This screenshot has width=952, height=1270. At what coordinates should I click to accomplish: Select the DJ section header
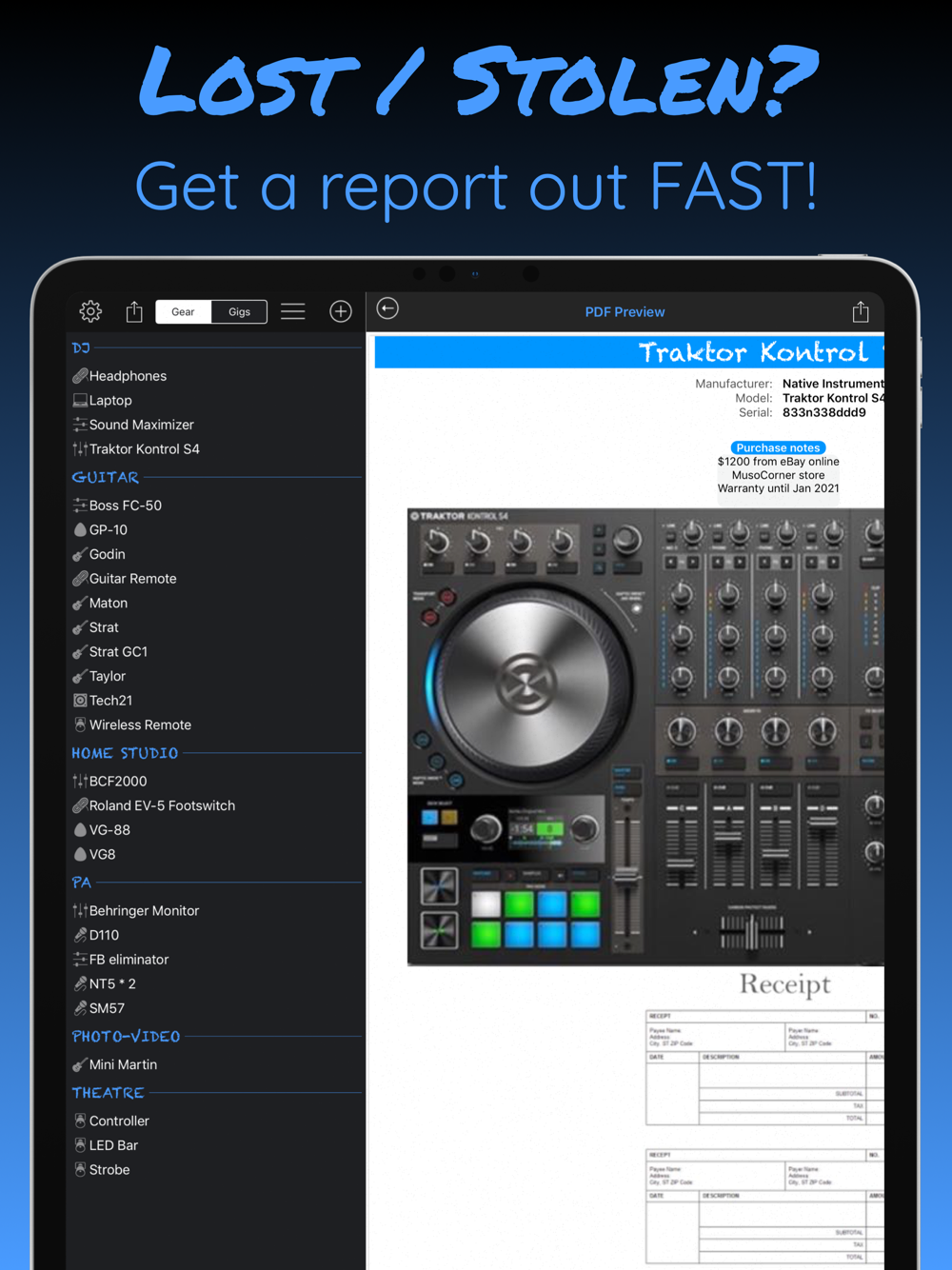click(x=81, y=348)
